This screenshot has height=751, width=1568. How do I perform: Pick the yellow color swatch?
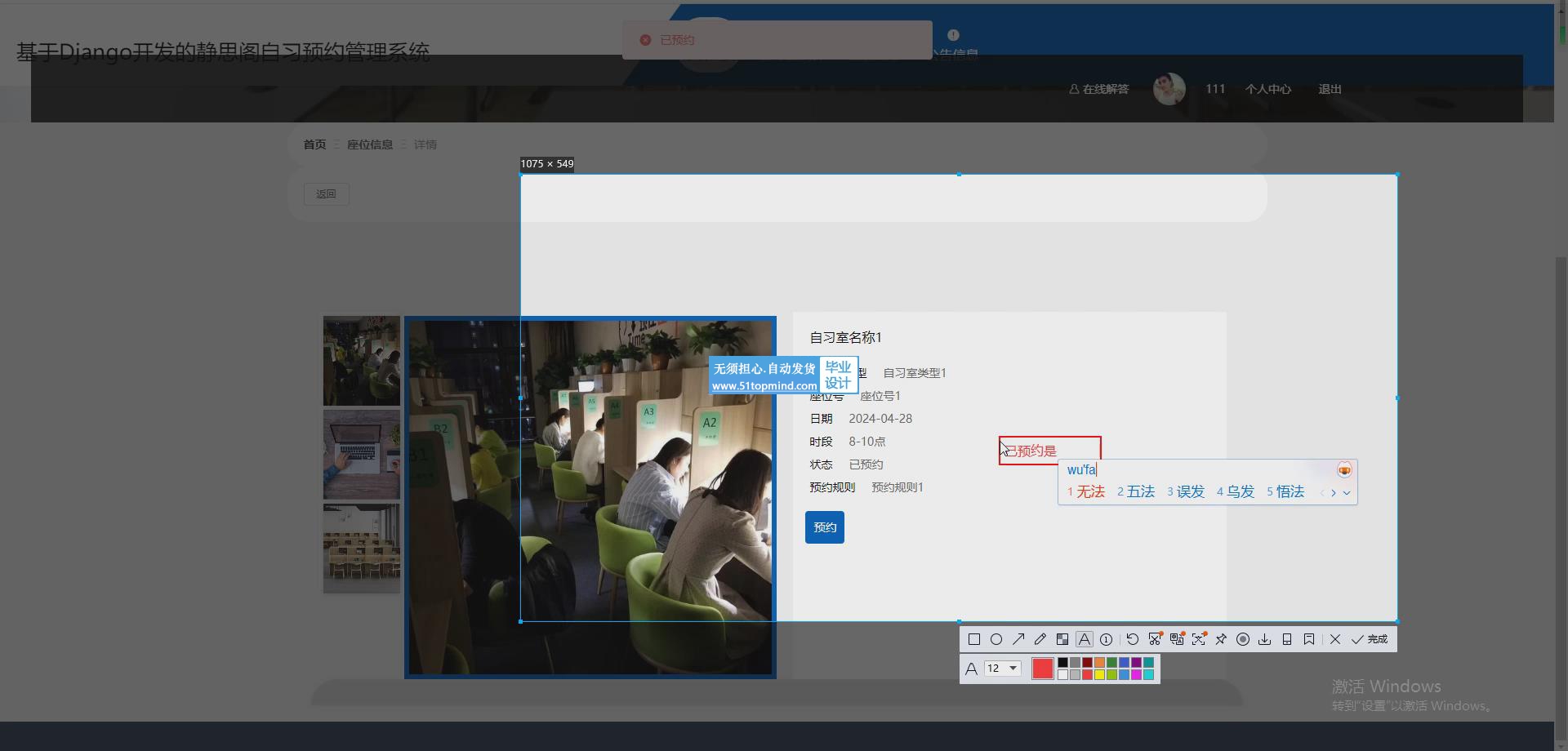point(1099,675)
